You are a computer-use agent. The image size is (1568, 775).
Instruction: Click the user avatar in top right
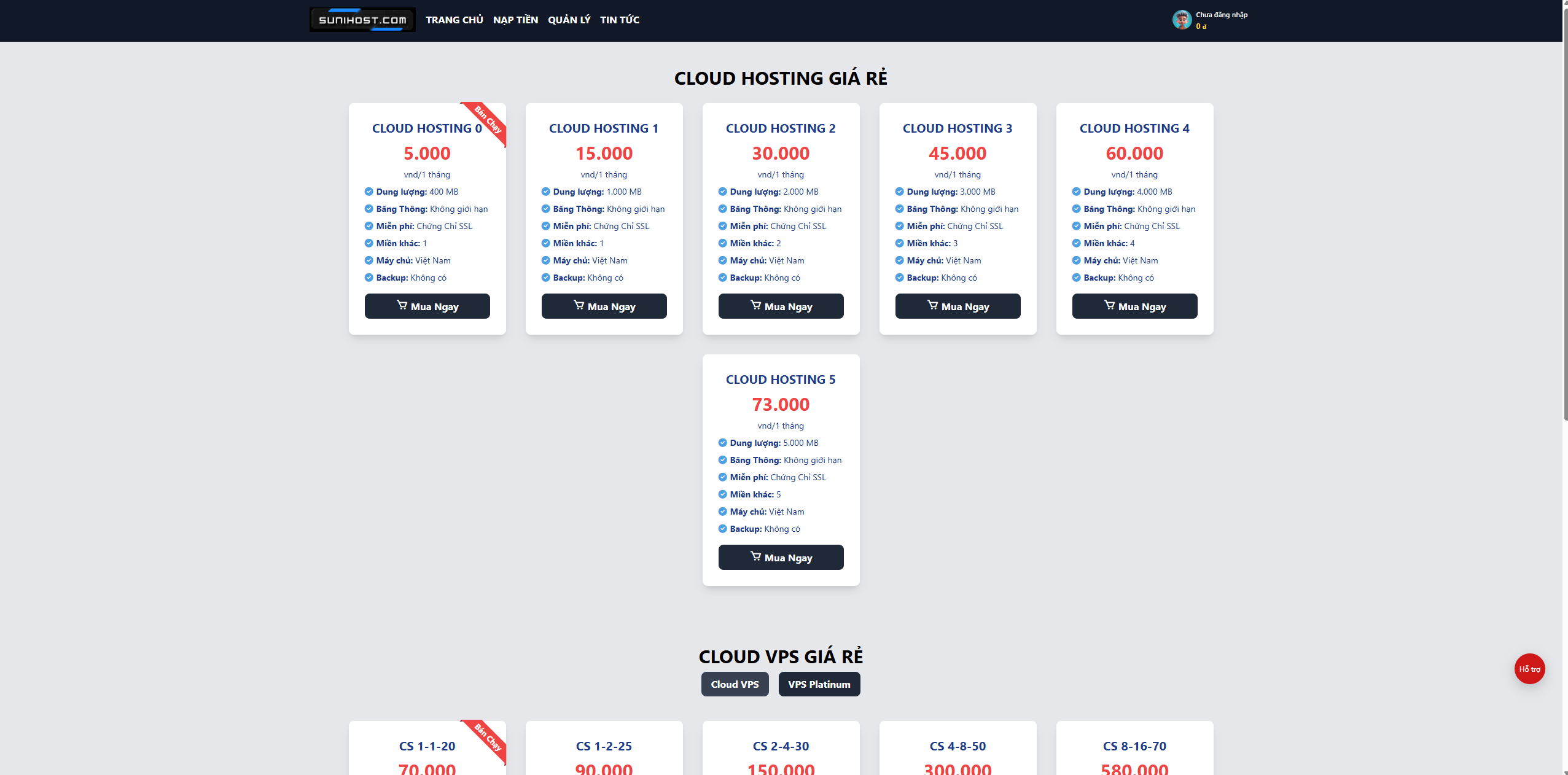point(1182,20)
